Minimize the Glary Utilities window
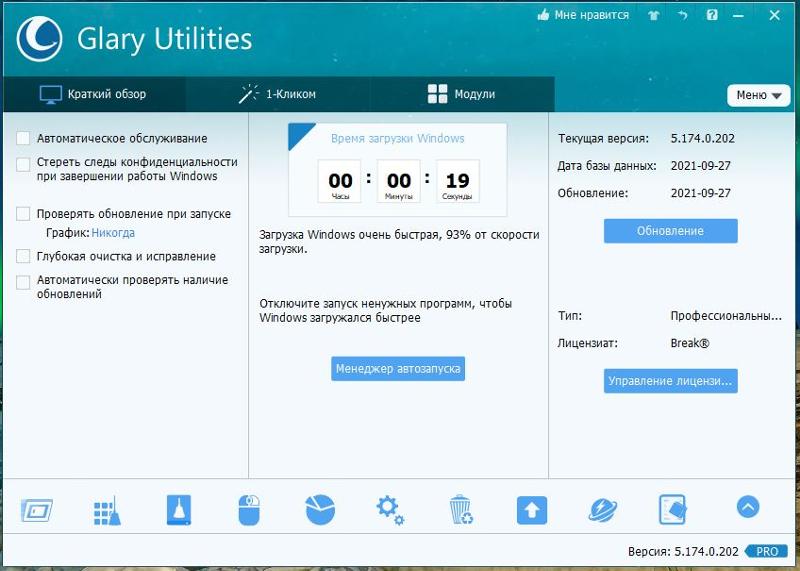 (738, 16)
